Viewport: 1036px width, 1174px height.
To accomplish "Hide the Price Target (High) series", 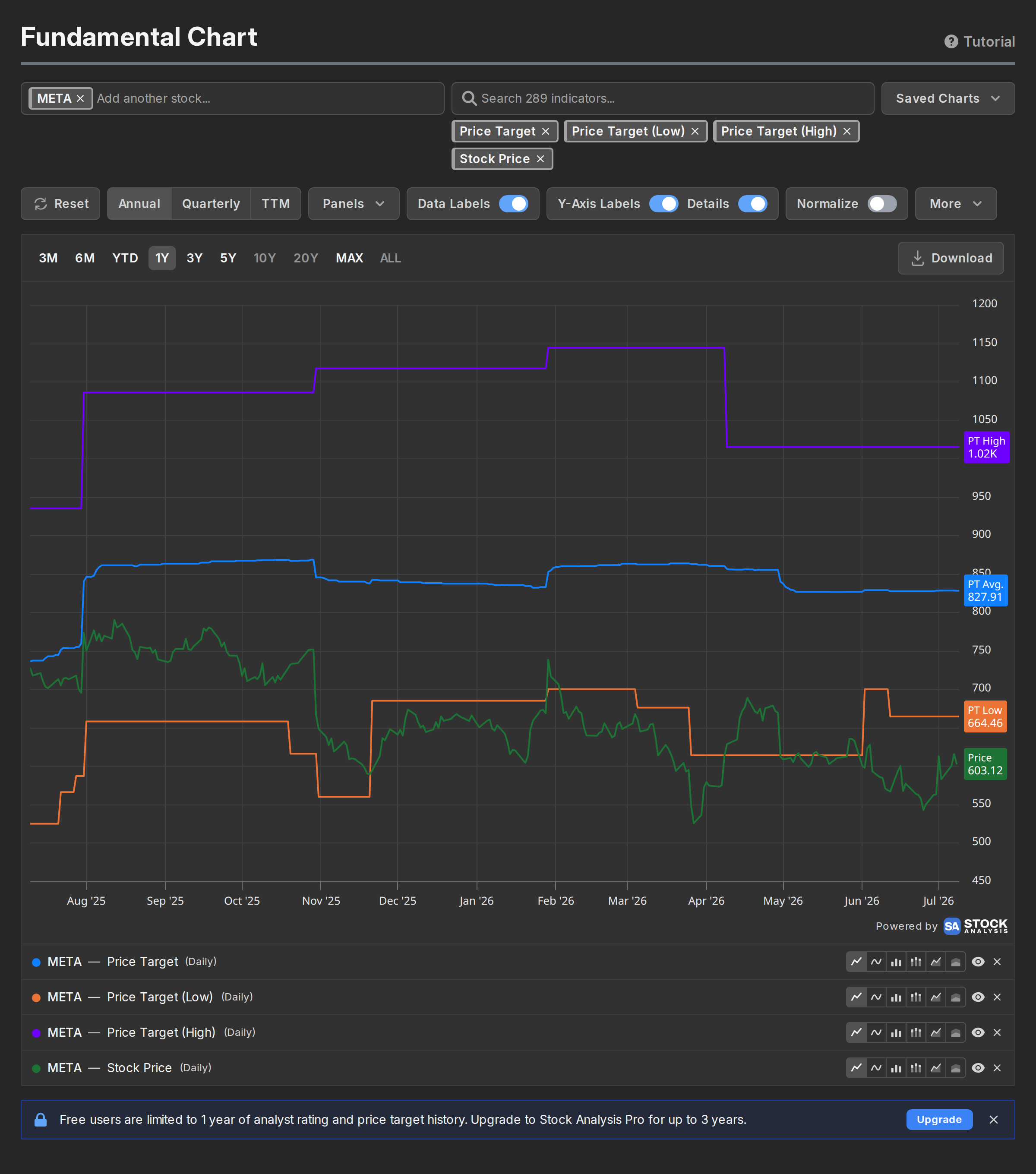I will tap(978, 1032).
